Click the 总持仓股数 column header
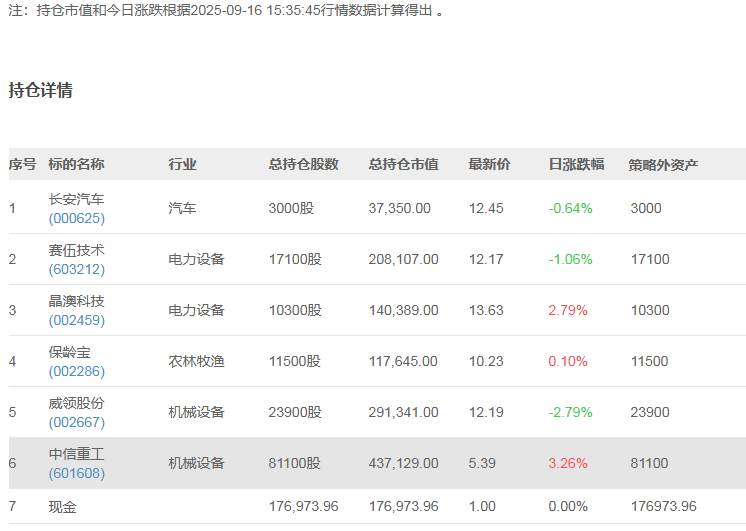The width and height of the screenshot is (746, 531). [x=304, y=164]
